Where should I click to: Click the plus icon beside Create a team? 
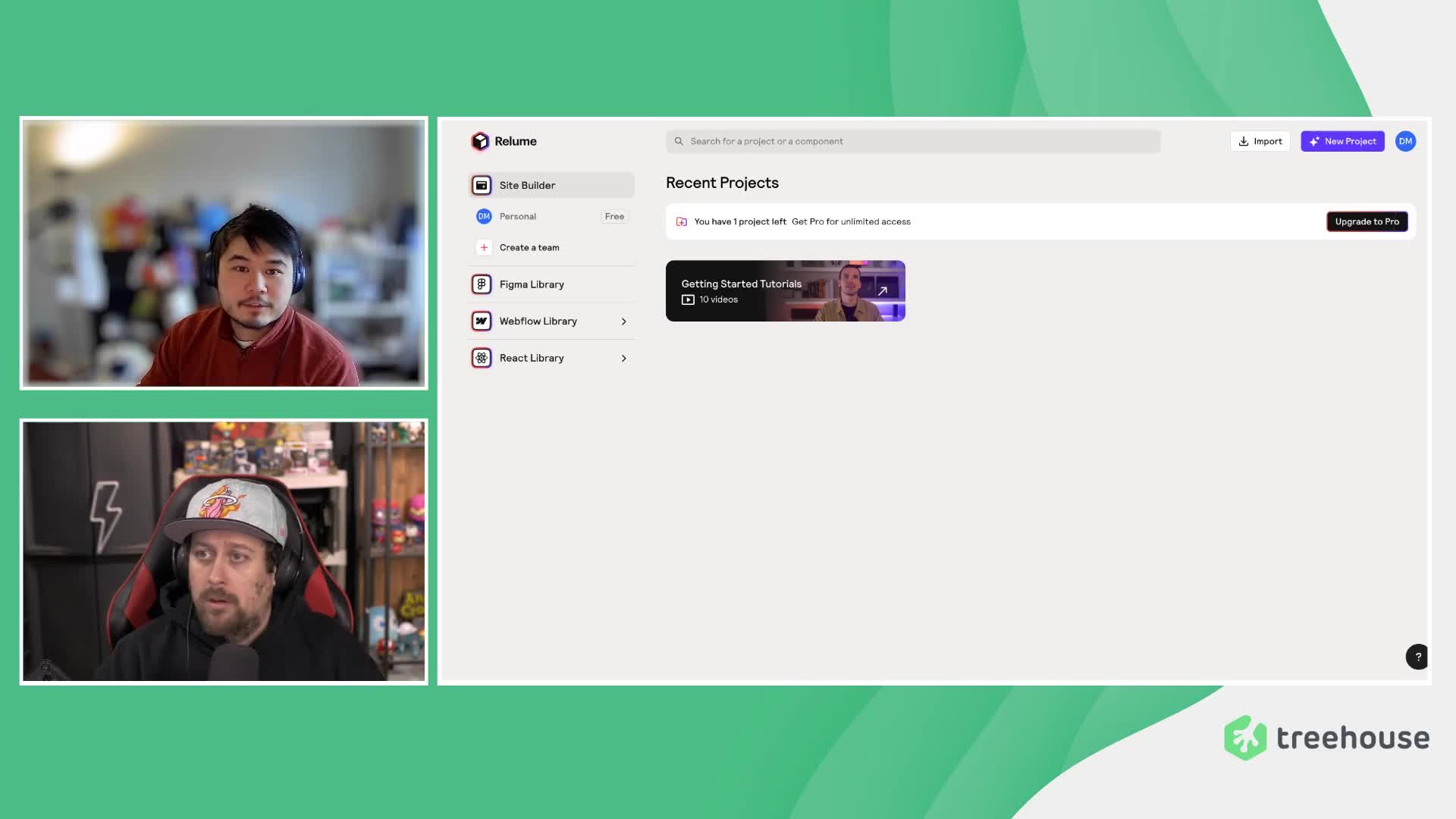click(484, 247)
